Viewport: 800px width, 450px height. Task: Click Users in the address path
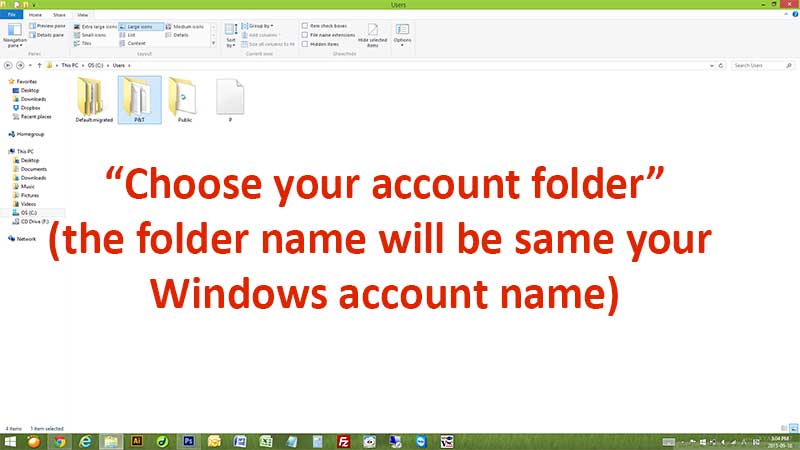click(119, 65)
